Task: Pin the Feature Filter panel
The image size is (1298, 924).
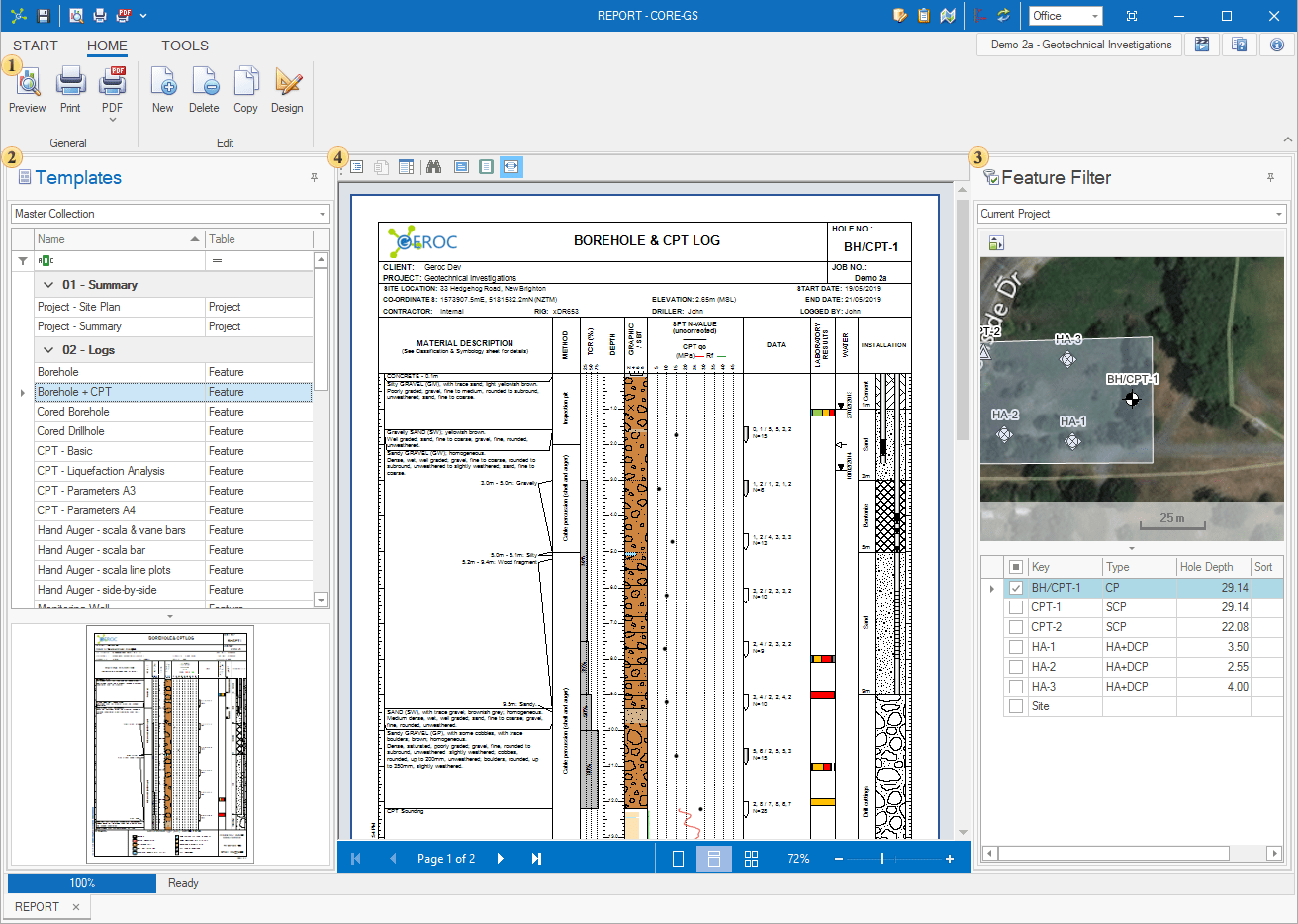Action: [1271, 178]
